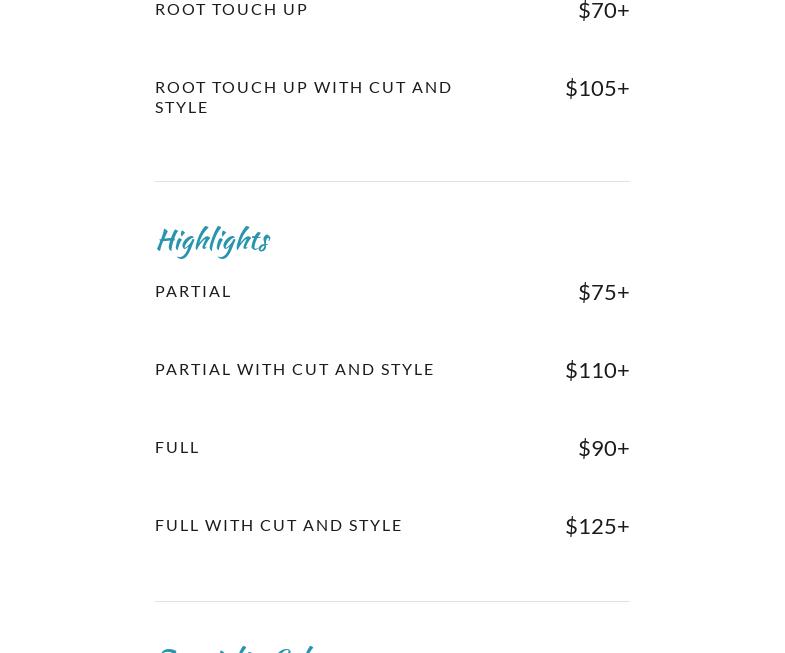Click the divider line below the $125+ row
This screenshot has height=653, width=785.
[x=392, y=601]
